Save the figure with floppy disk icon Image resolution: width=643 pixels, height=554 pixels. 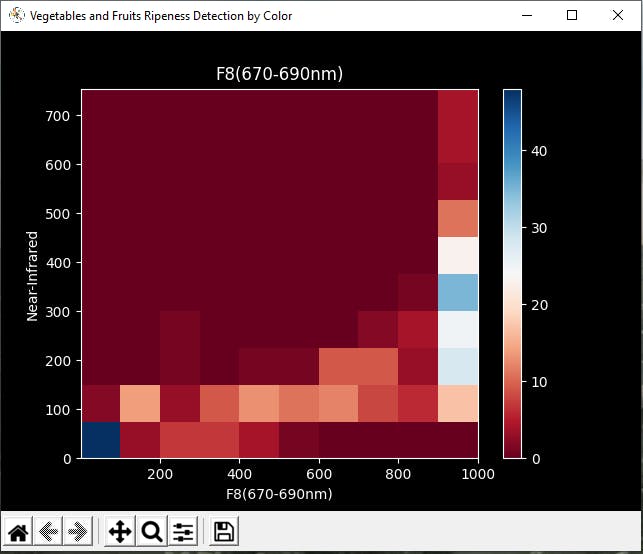pos(224,532)
